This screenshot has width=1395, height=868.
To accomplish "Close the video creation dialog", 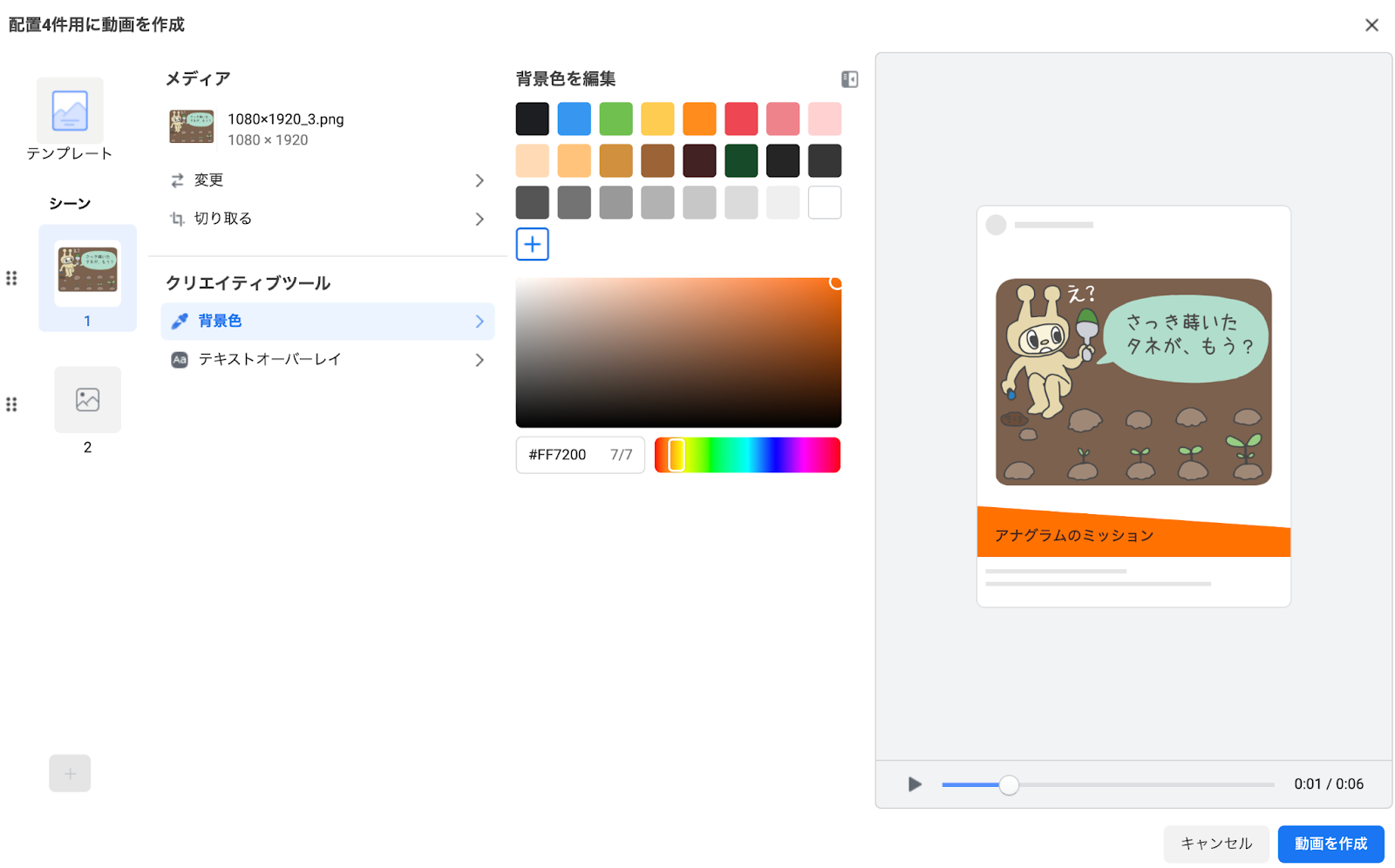I will (1371, 25).
